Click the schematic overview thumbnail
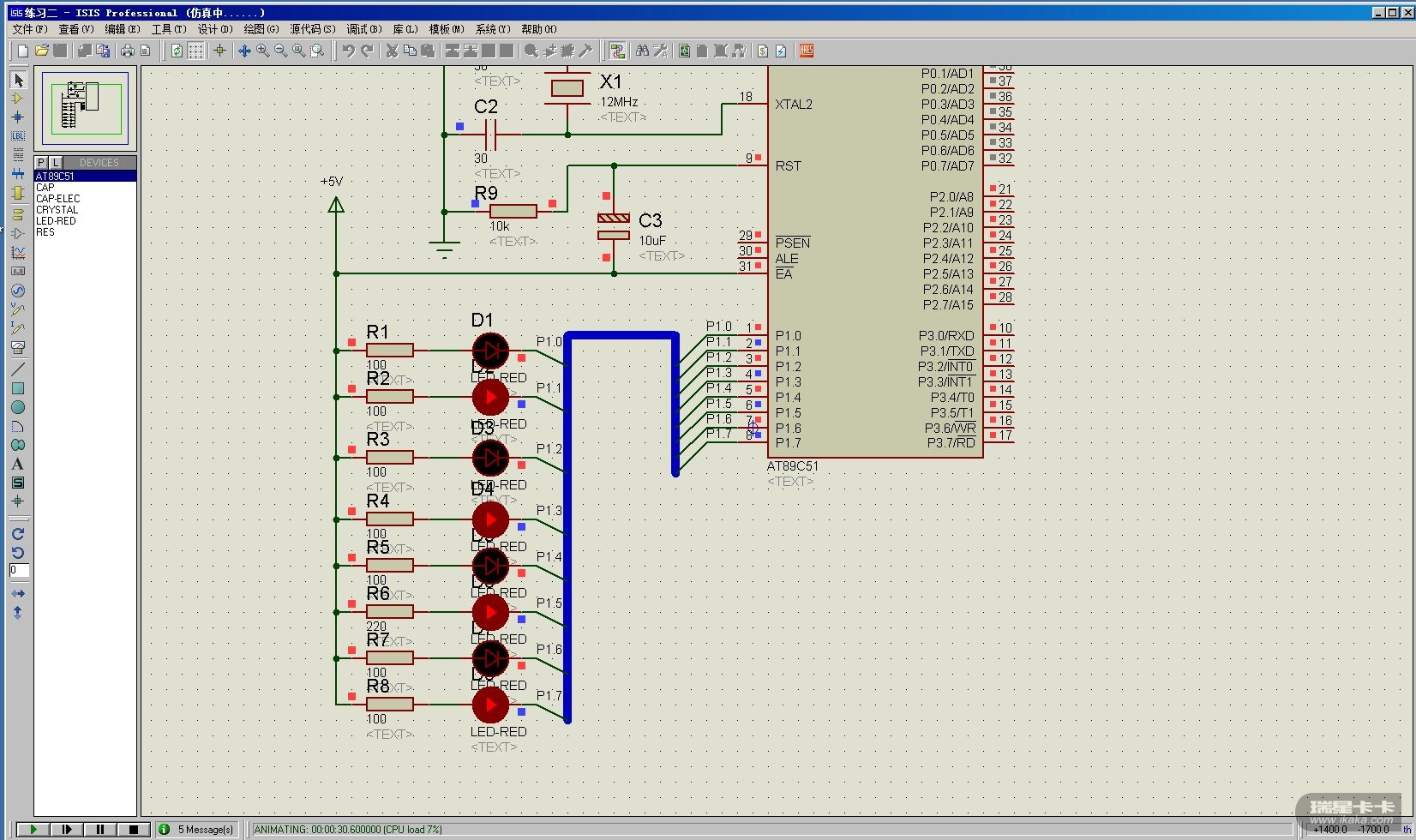The height and width of the screenshot is (840, 1416). coord(85,106)
